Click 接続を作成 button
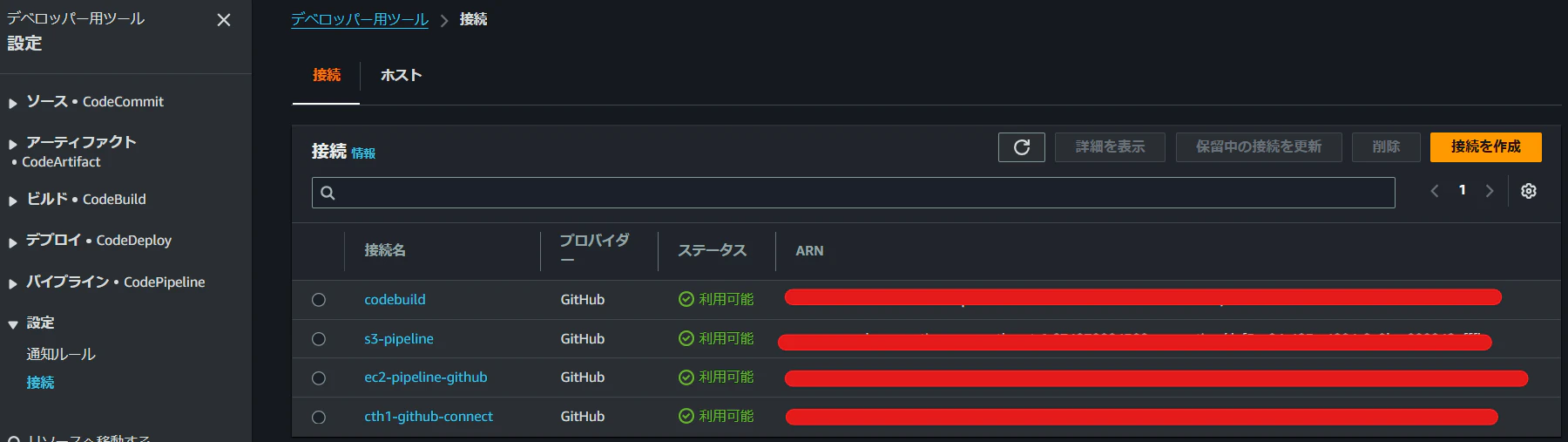 1486,147
